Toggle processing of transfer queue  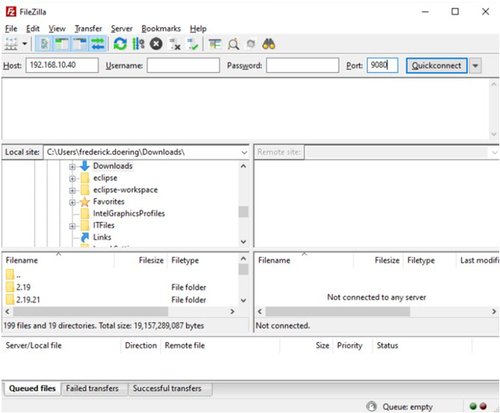pos(138,44)
